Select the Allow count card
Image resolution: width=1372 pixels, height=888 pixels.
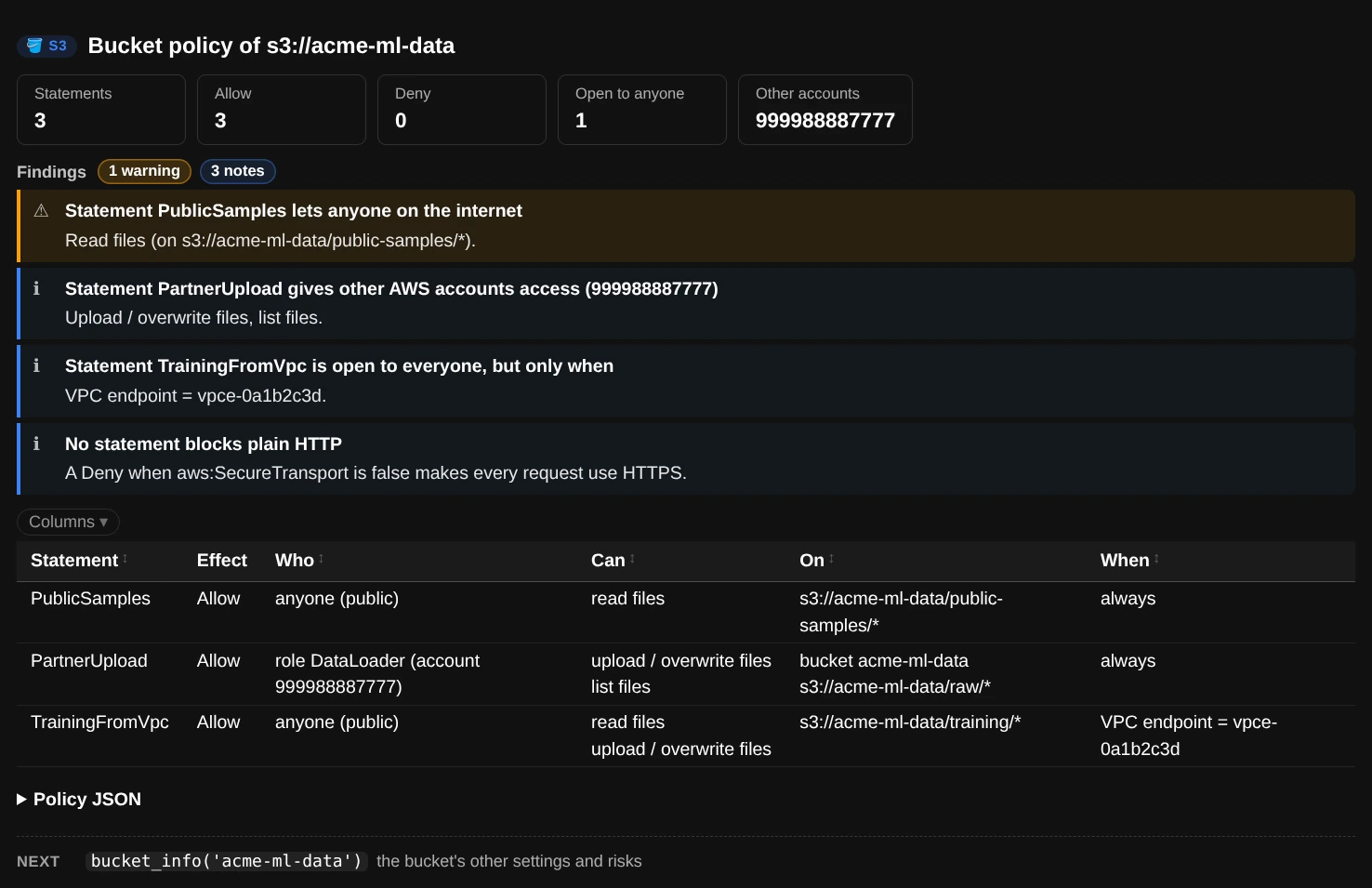[x=282, y=110]
